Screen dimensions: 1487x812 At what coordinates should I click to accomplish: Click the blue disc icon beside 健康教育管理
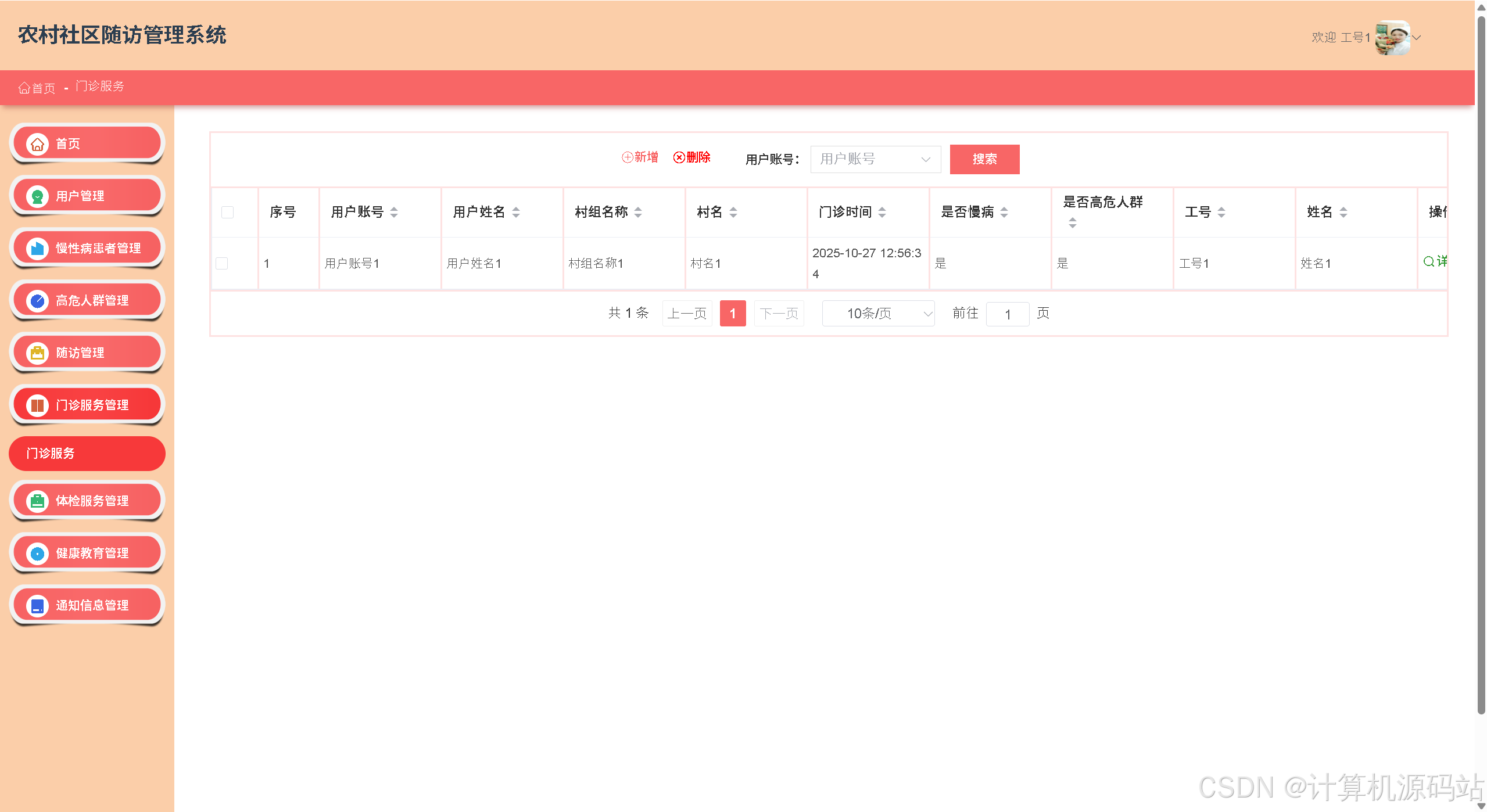[x=37, y=554]
